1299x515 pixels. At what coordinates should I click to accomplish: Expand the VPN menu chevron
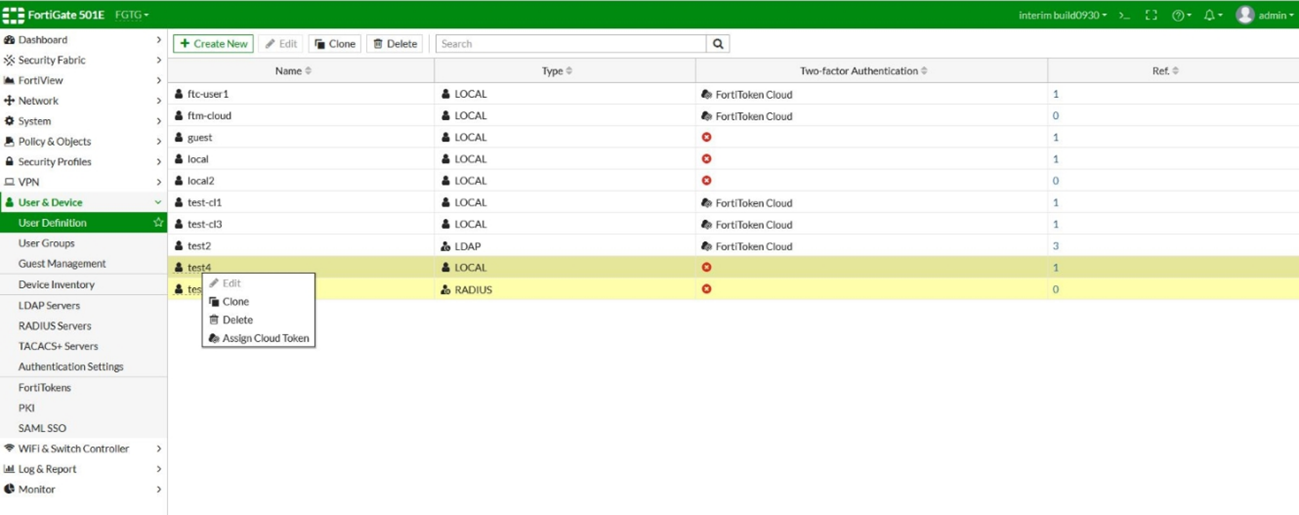tap(158, 182)
